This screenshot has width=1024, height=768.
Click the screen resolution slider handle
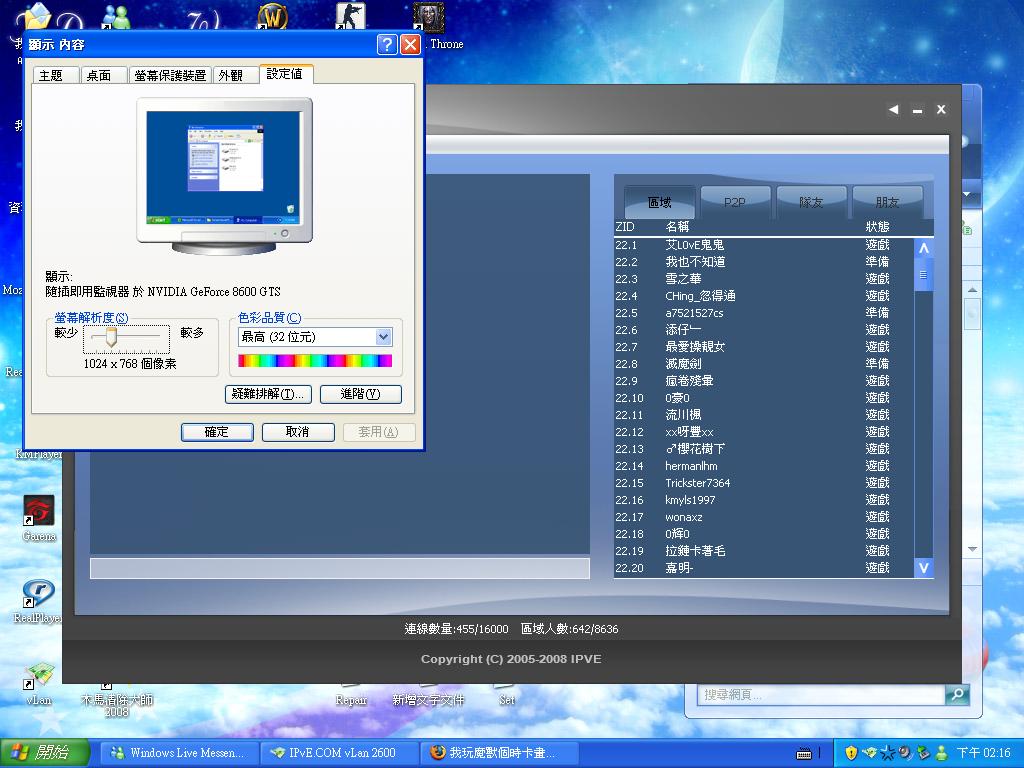tap(111, 337)
